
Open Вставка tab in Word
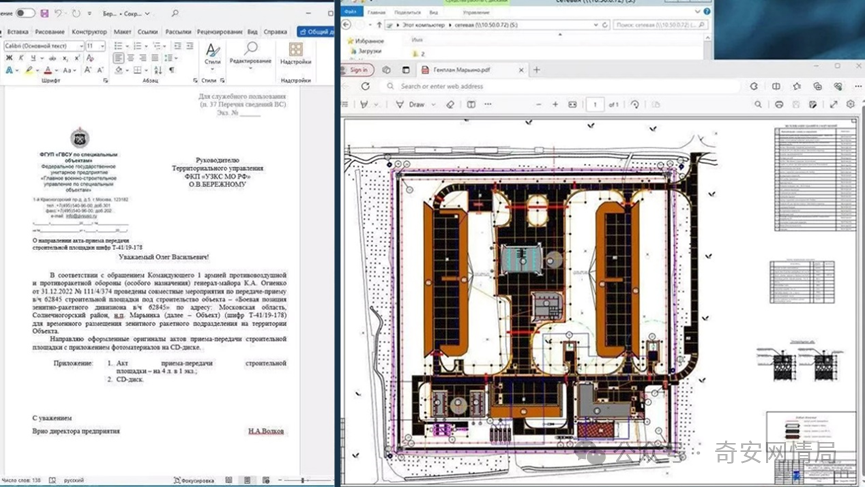(18, 32)
